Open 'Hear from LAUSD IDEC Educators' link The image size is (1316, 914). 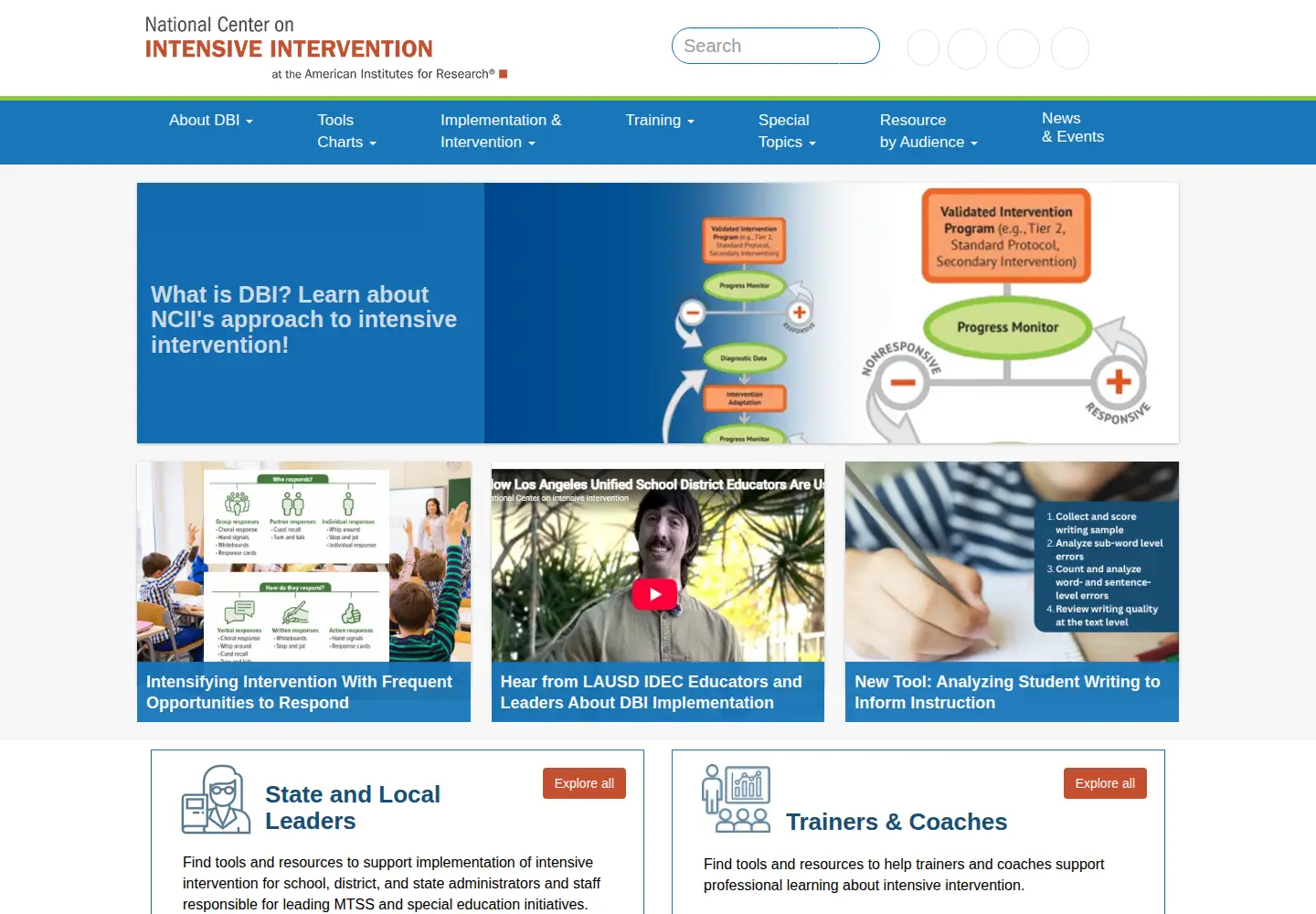click(651, 692)
